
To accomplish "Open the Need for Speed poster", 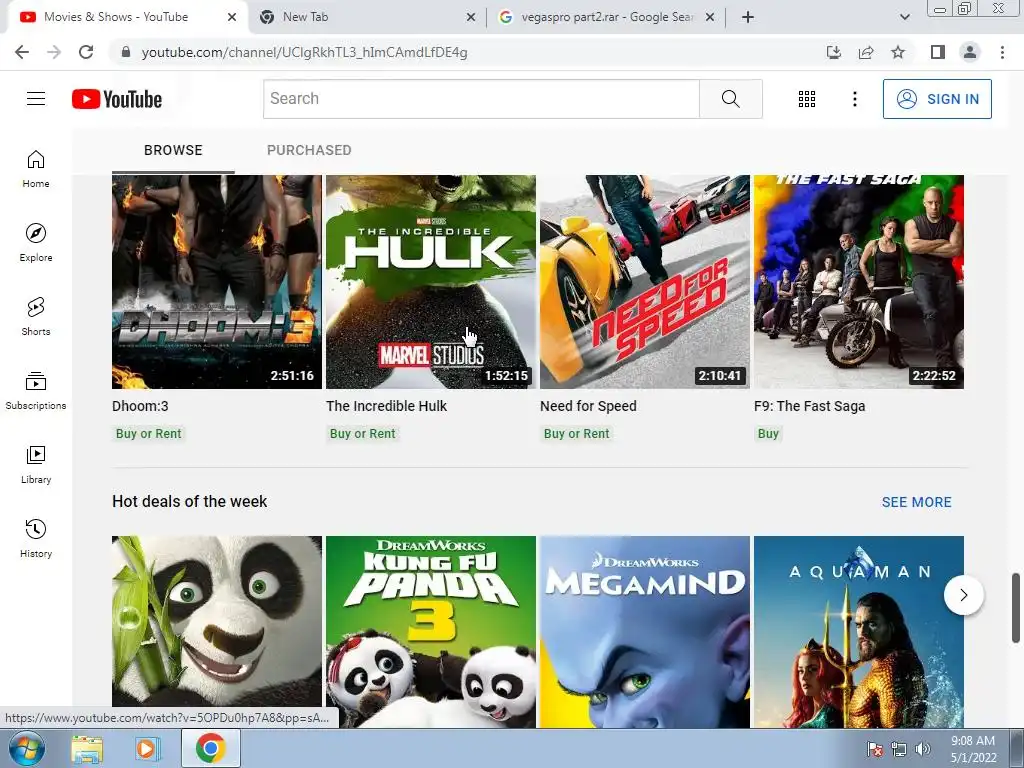I will pyautogui.click(x=645, y=281).
